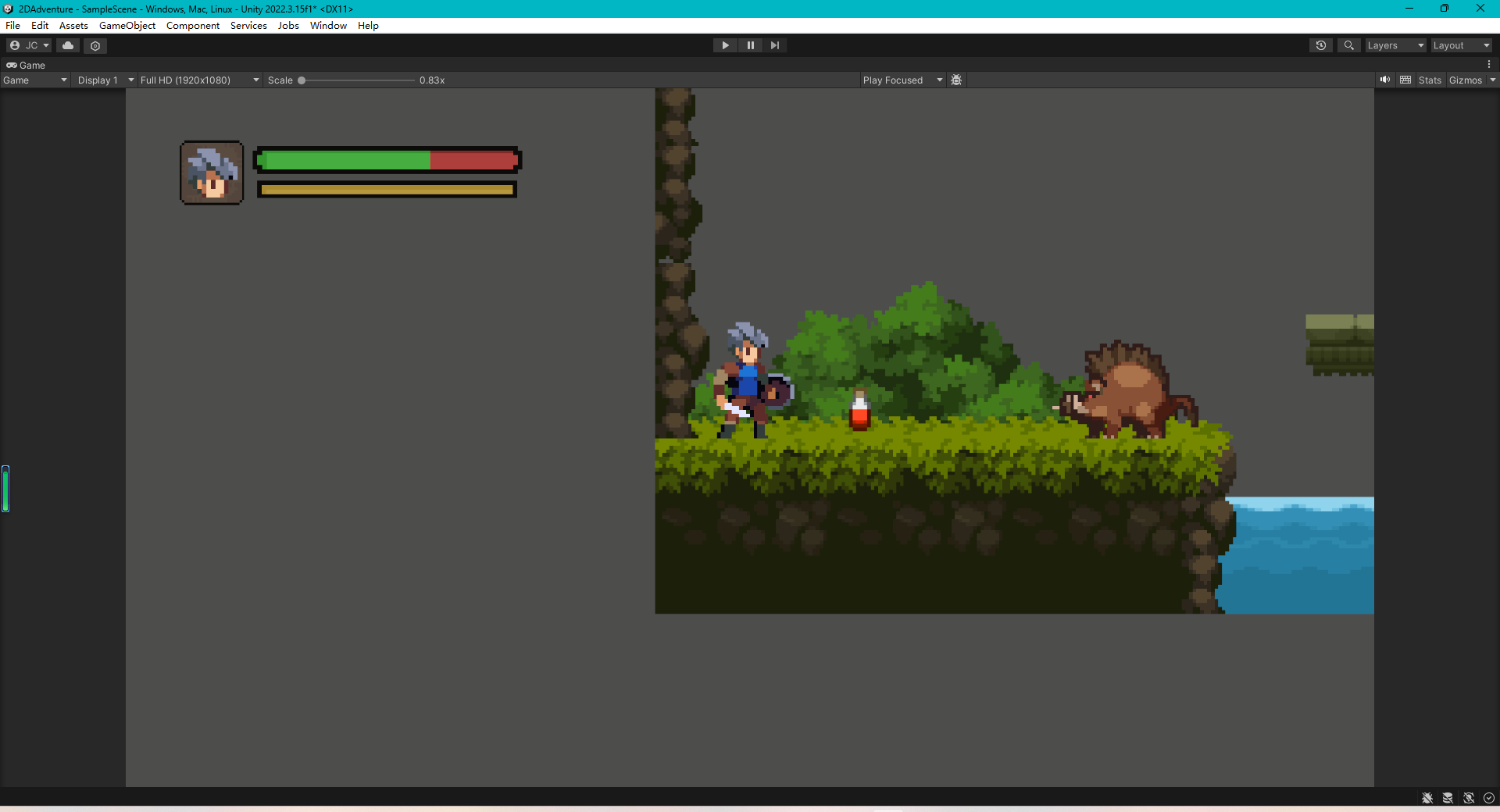1500x812 pixels.
Task: Open the Window menu
Action: [x=328, y=26]
